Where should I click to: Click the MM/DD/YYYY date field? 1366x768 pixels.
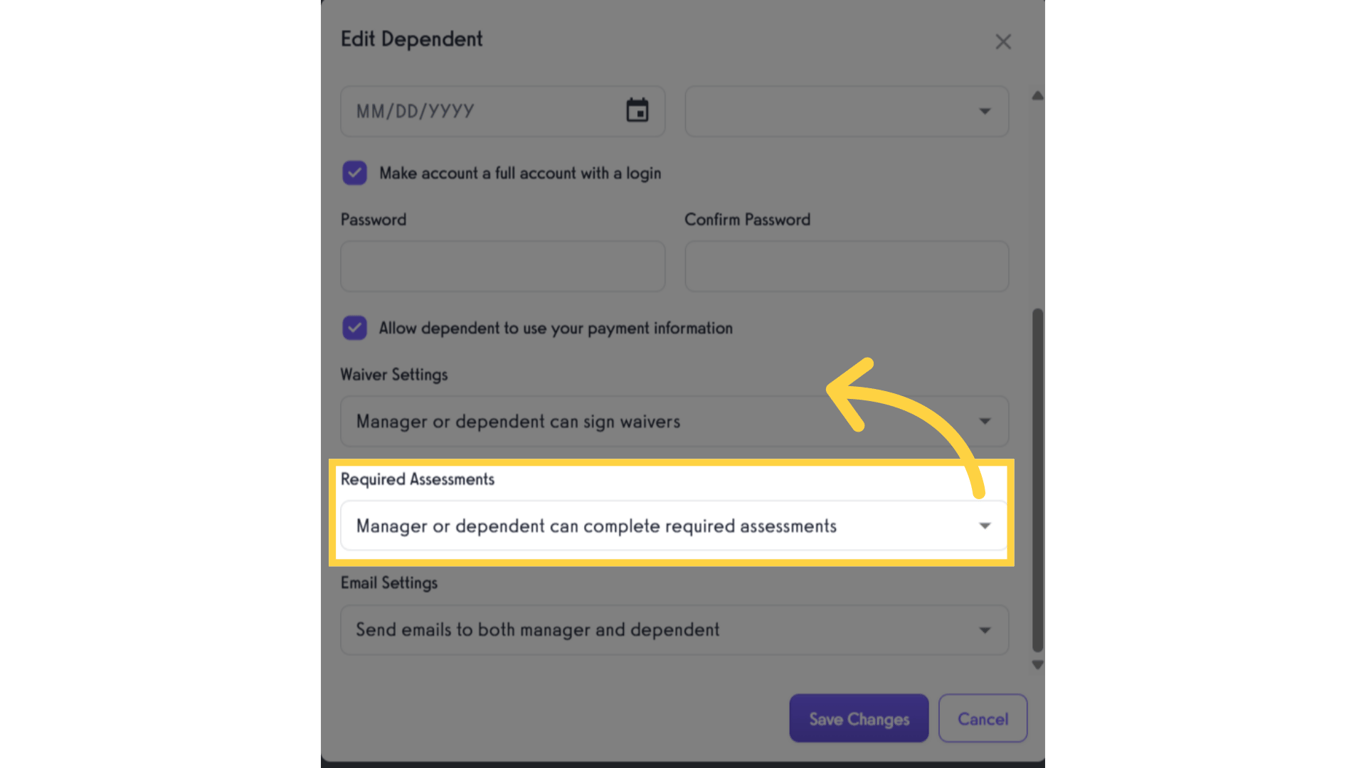pos(470,111)
